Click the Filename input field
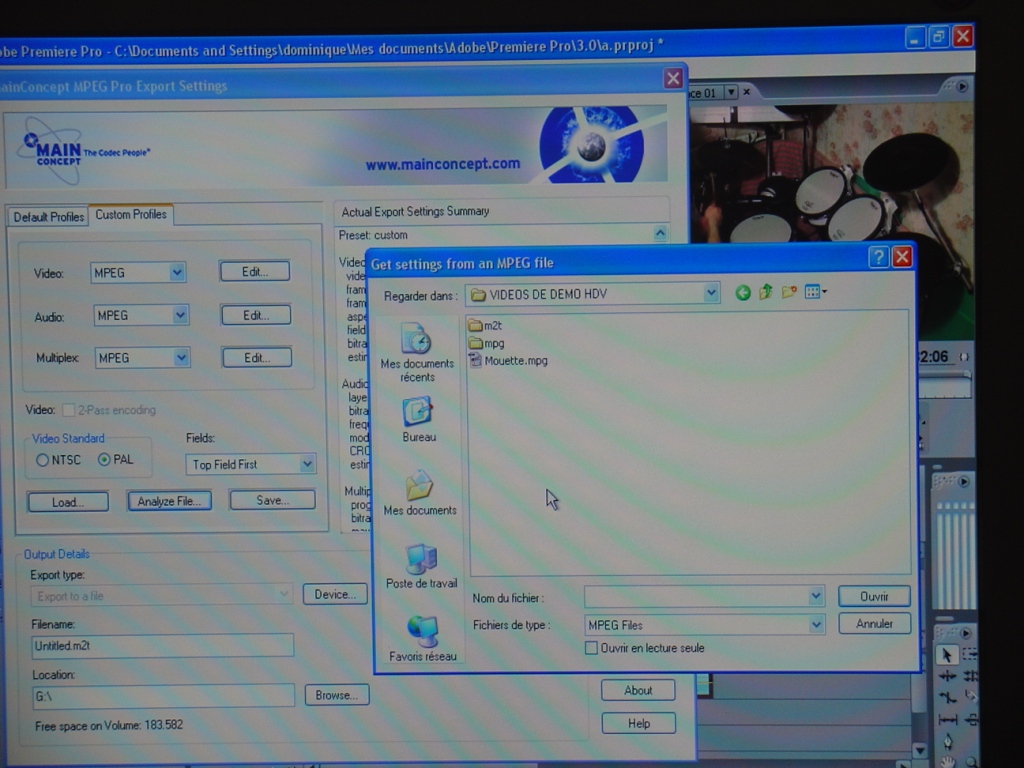This screenshot has height=768, width=1024. pyautogui.click(x=163, y=645)
